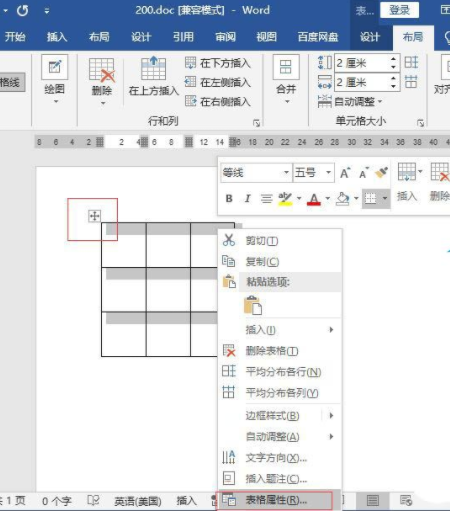Viewport: 450px width, 511px height.
Task: Open the font color dropdown arrow
Action: (x=328, y=199)
